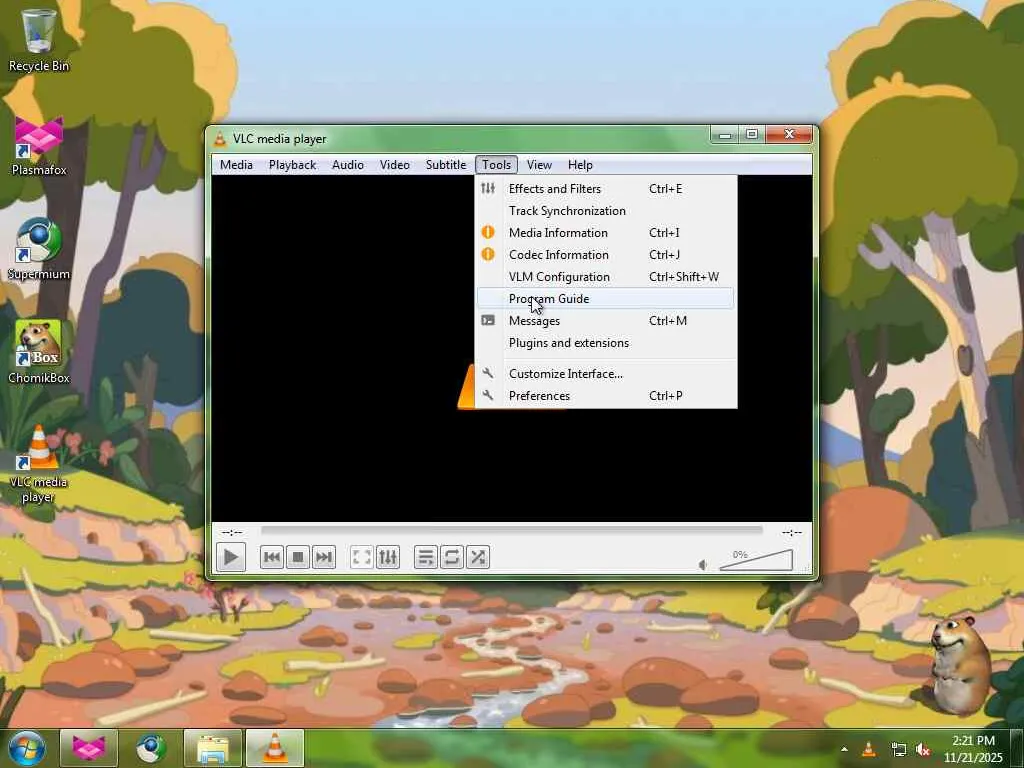1024x768 pixels.
Task: Click the elapsed time label
Action: pyautogui.click(x=232, y=532)
